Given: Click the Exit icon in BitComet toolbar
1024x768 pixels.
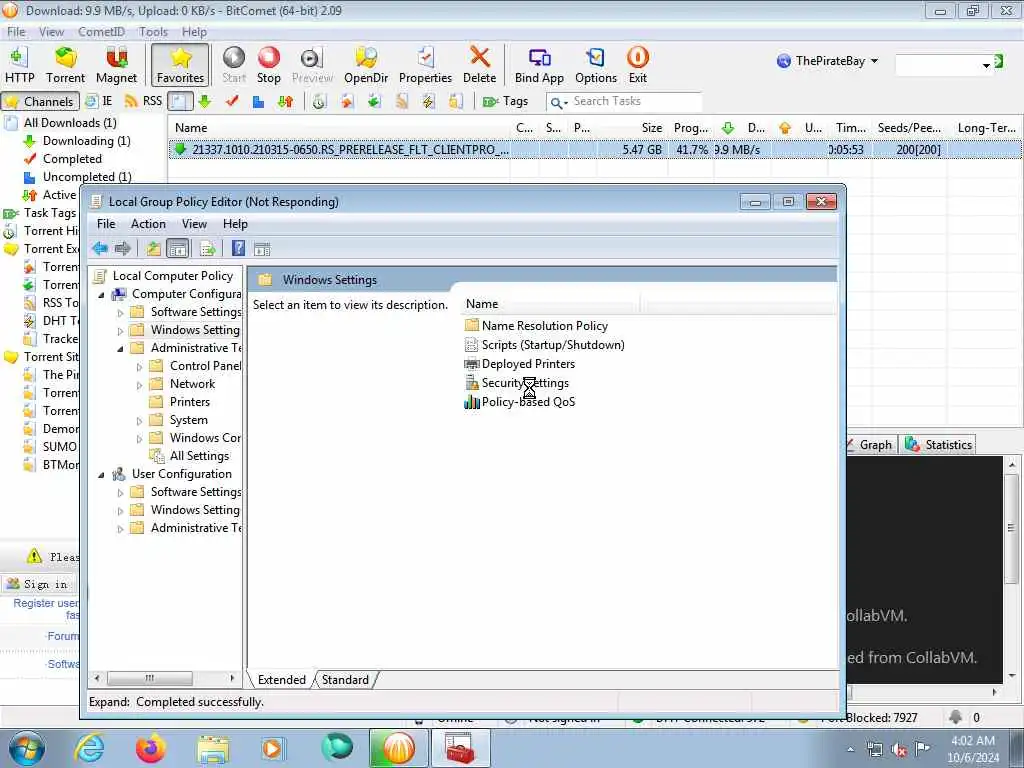Looking at the screenshot, I should click(637, 65).
